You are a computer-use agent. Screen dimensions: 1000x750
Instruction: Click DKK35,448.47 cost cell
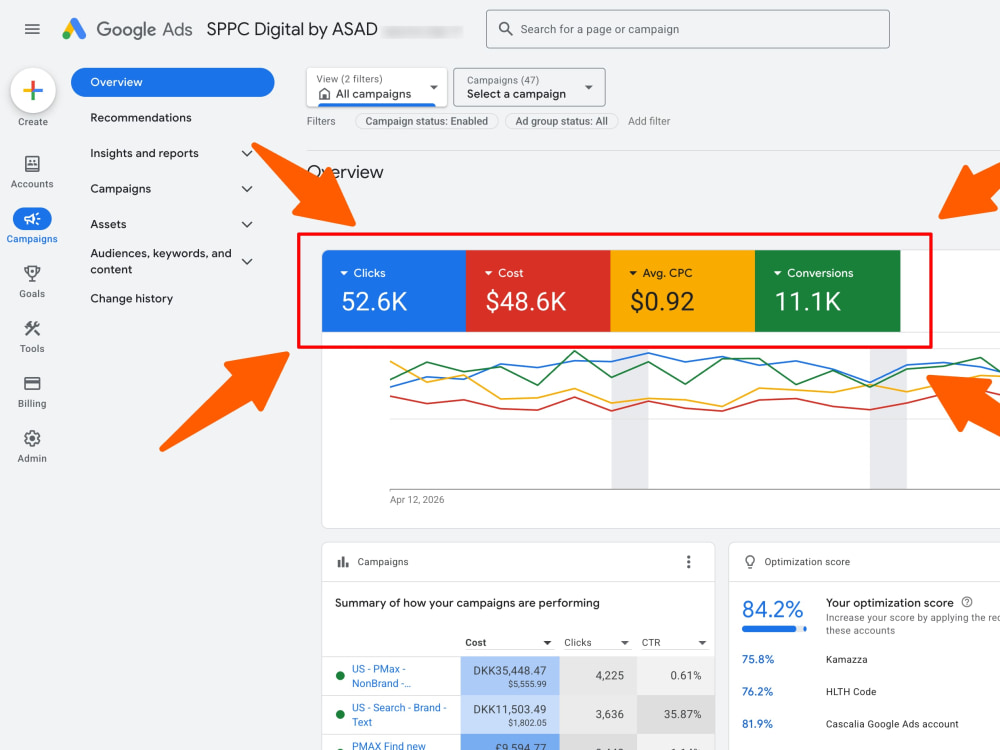click(x=510, y=676)
